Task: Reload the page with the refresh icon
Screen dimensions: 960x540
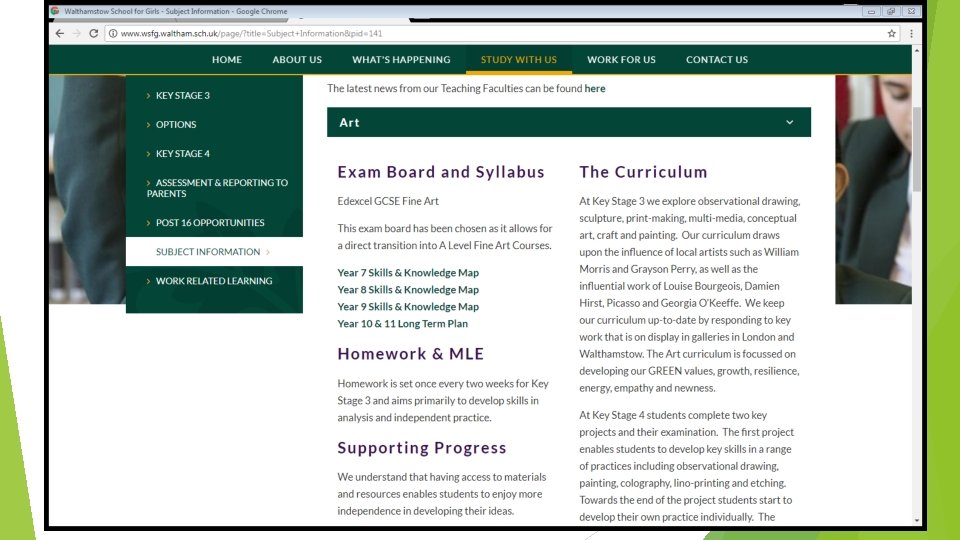Action: click(x=94, y=34)
